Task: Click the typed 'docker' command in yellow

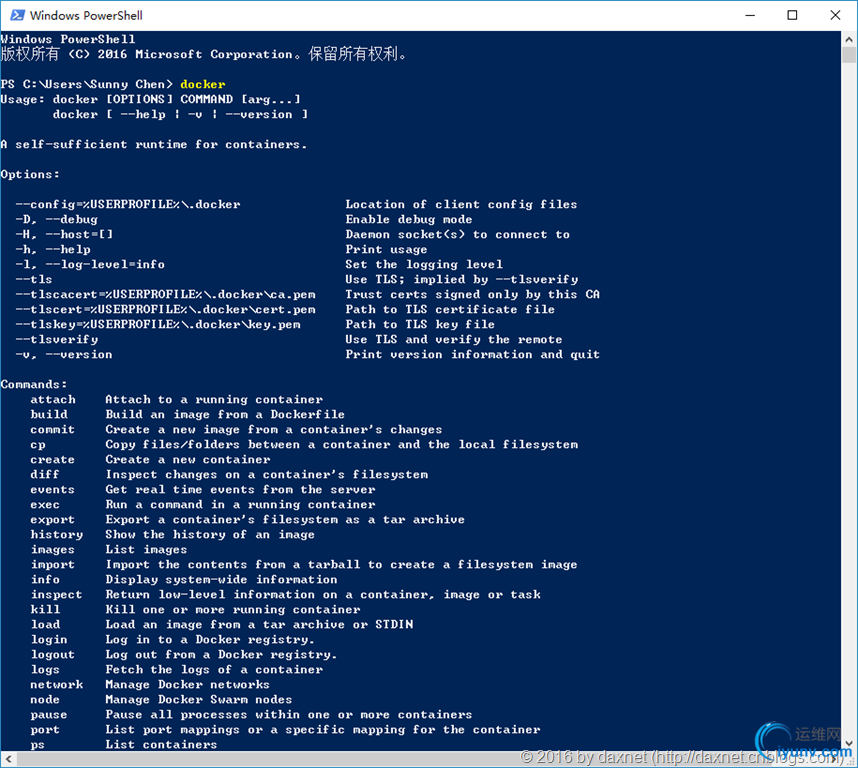Action: (202, 84)
